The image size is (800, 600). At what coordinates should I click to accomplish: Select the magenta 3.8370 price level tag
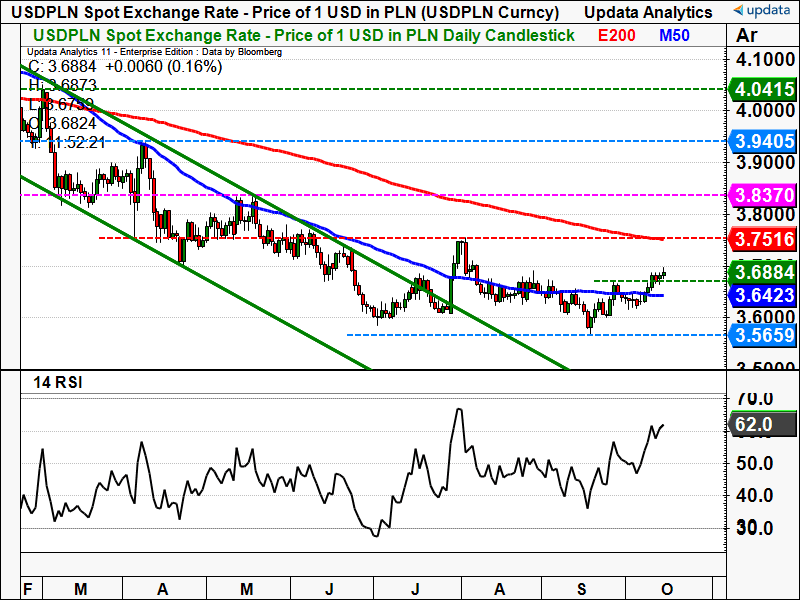click(x=763, y=195)
